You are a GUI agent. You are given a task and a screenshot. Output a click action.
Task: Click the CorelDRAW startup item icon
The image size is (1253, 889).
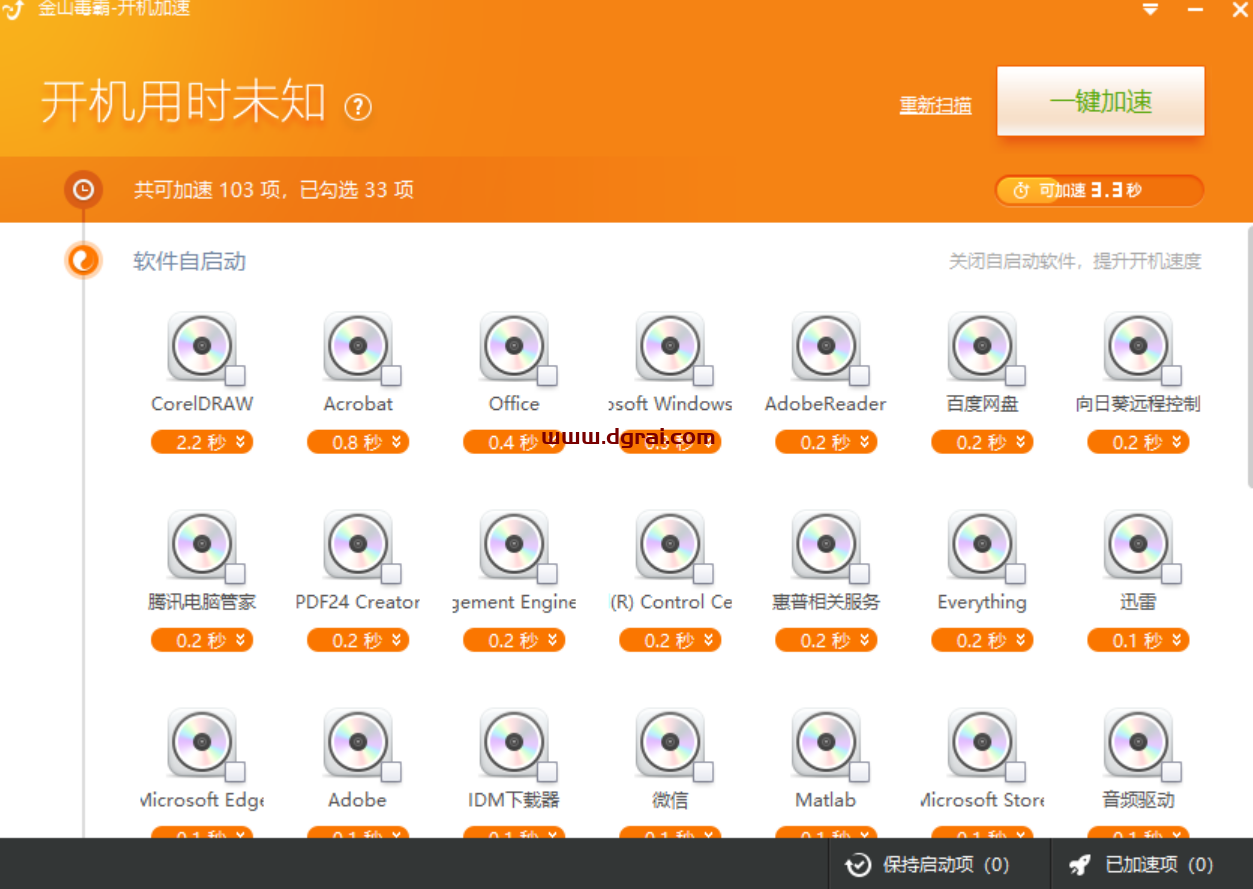pos(202,346)
